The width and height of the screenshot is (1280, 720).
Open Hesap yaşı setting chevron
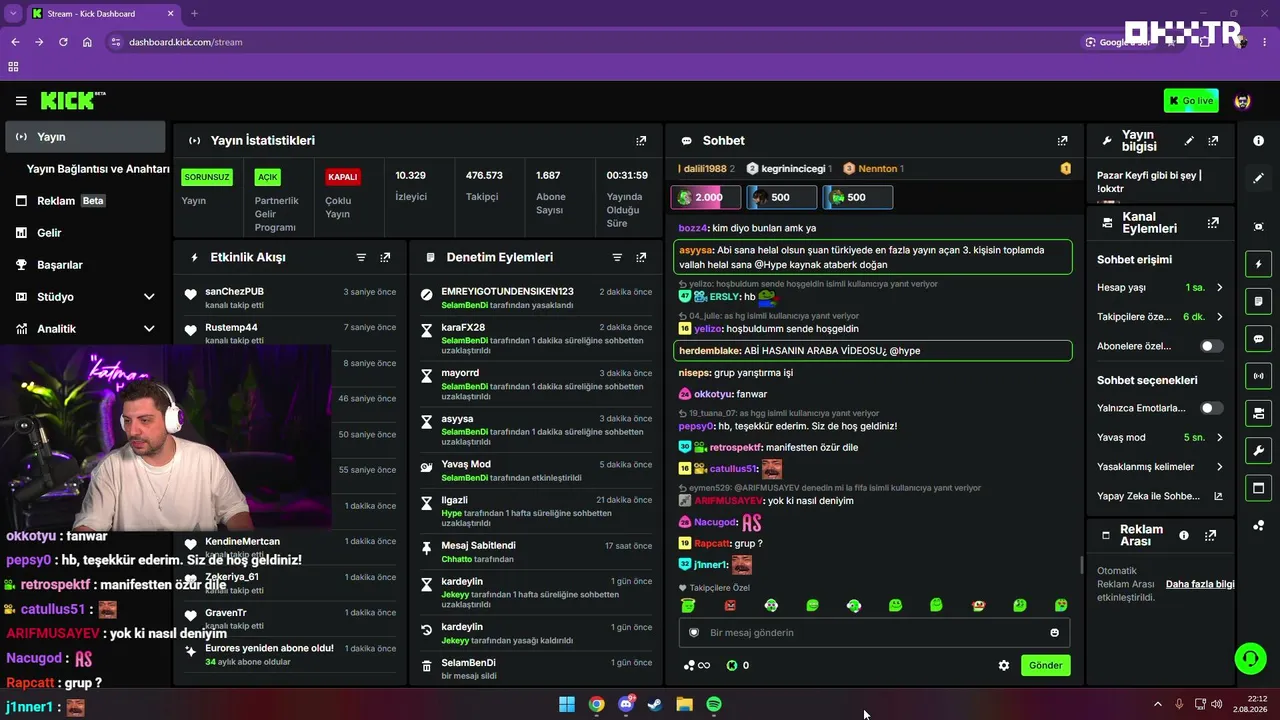tap(1219, 288)
